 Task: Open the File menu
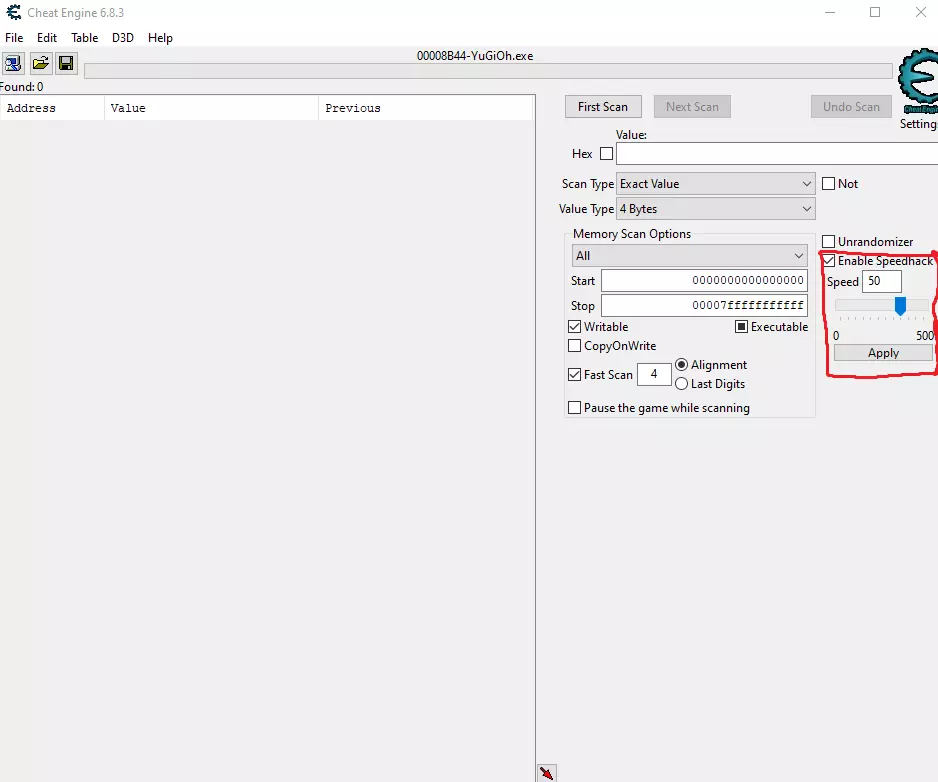click(14, 38)
